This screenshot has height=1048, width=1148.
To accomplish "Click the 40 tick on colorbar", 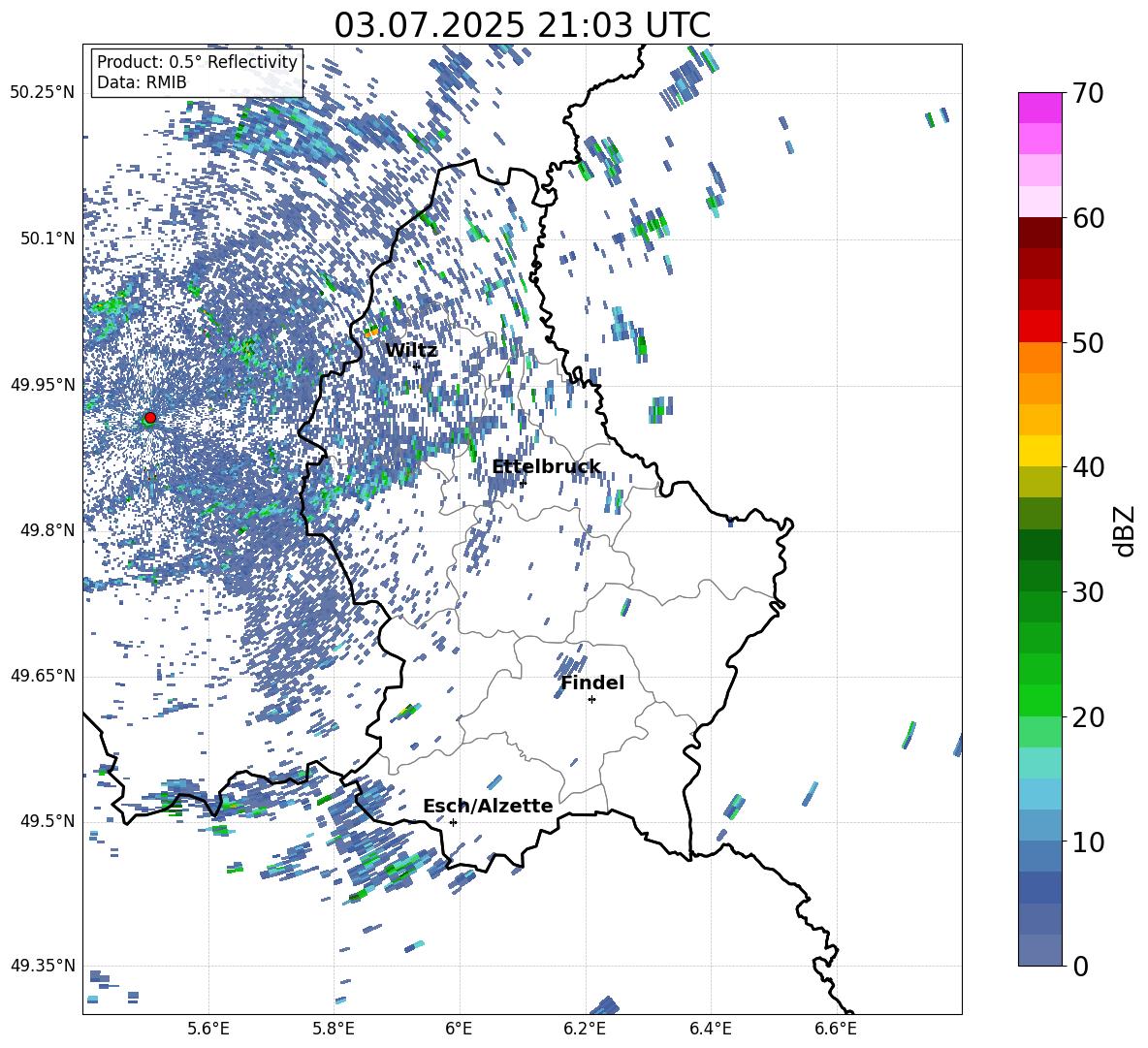I will 1088,467.
